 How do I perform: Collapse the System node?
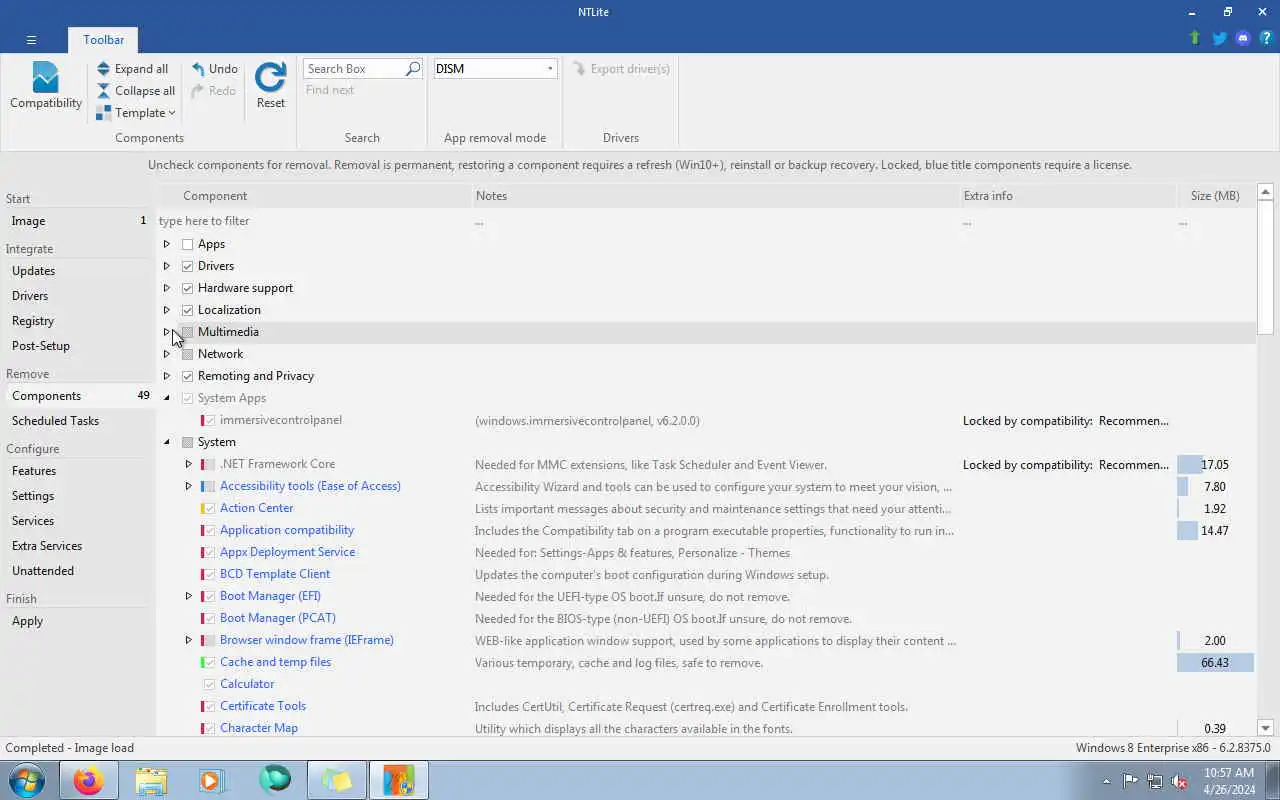pos(167,442)
